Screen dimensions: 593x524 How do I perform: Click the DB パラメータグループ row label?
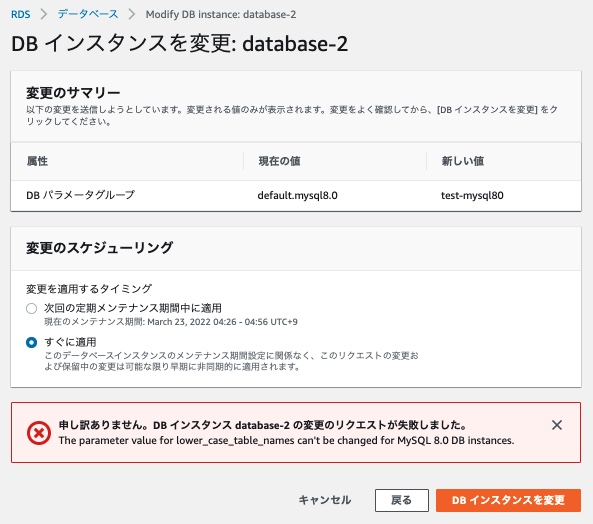point(81,195)
